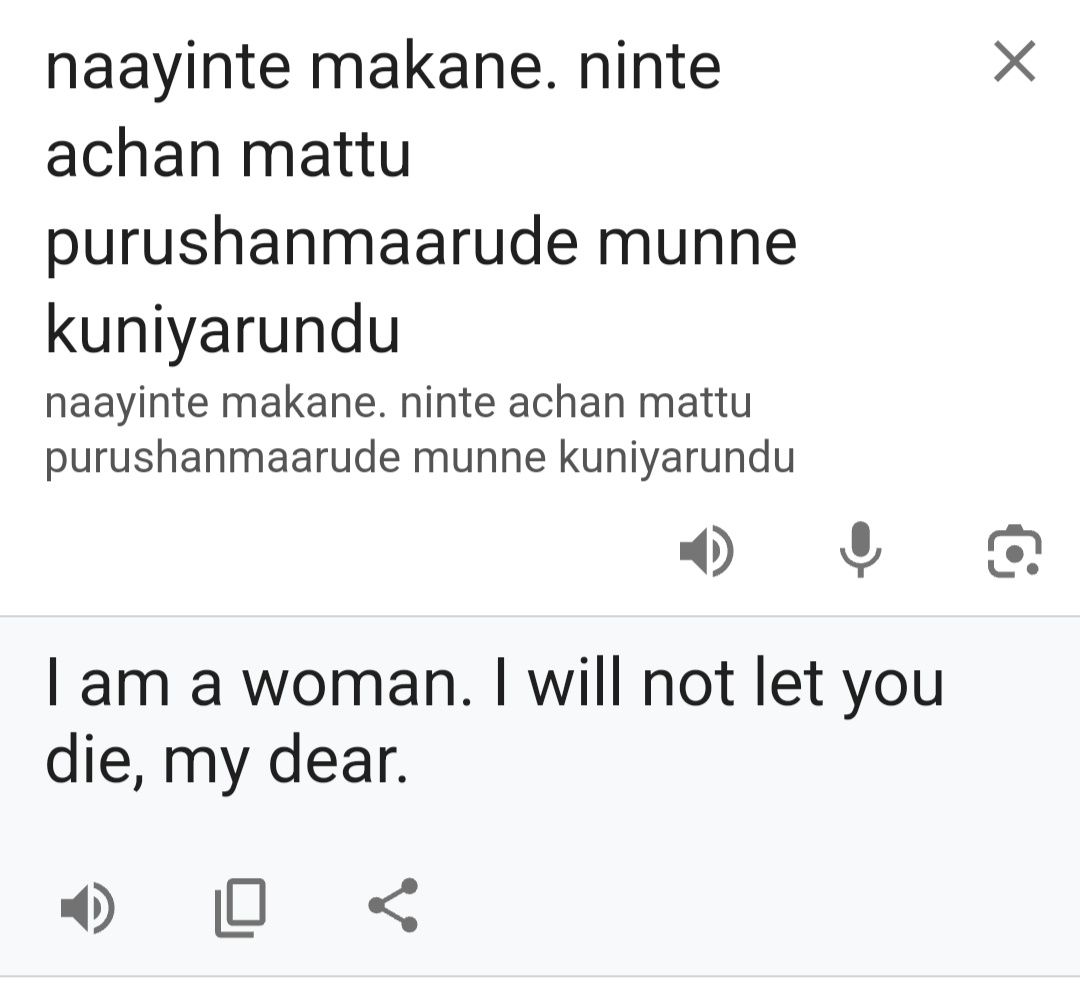Tap the small gray transliteration text

[x=420, y=430]
